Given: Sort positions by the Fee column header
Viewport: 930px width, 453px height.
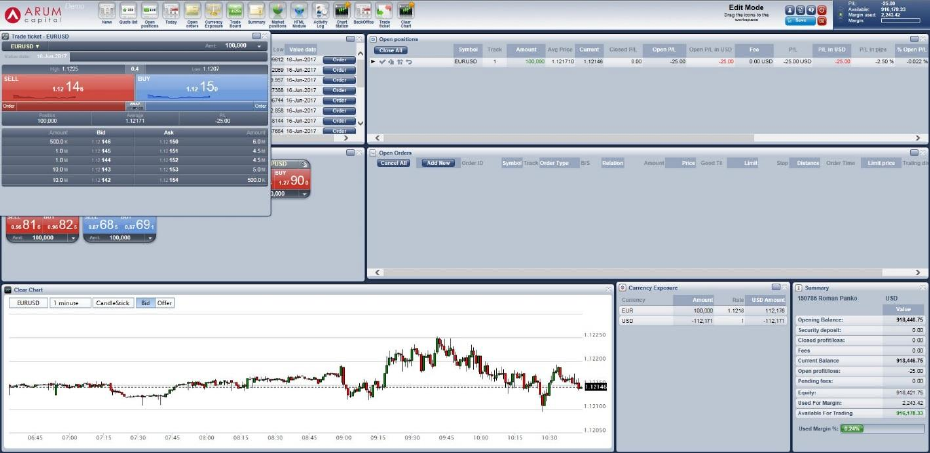Looking at the screenshot, I should (x=754, y=50).
